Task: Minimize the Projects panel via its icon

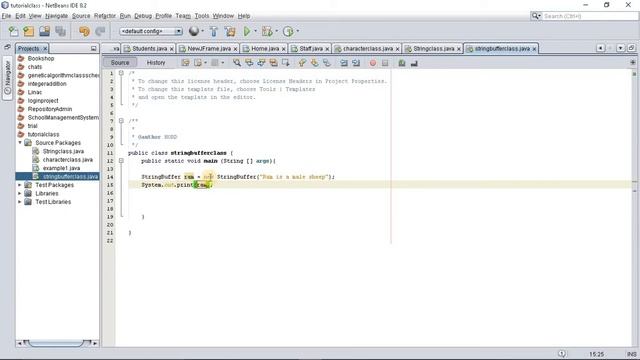Action: 93,48
